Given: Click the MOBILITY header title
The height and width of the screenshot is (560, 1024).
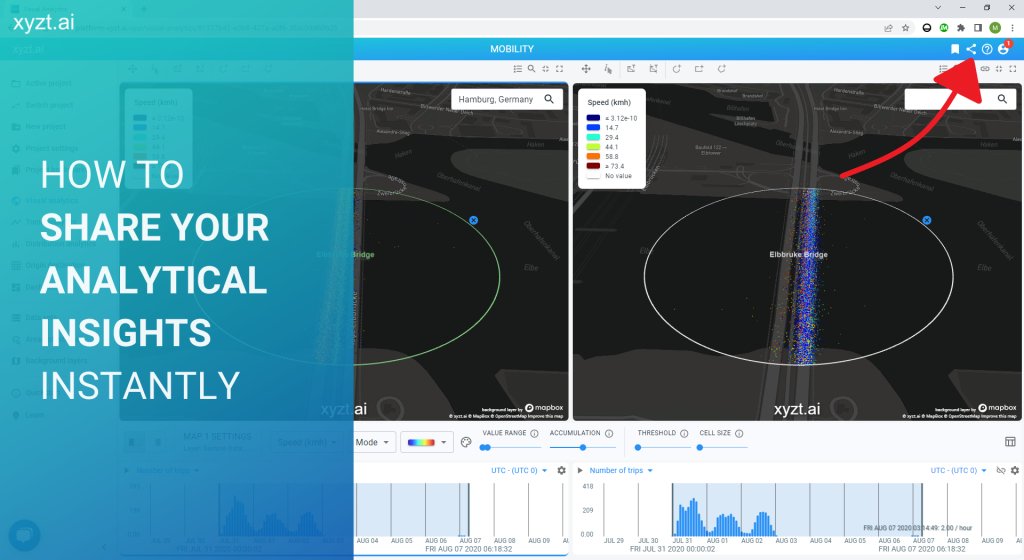Looking at the screenshot, I should pyautogui.click(x=512, y=49).
